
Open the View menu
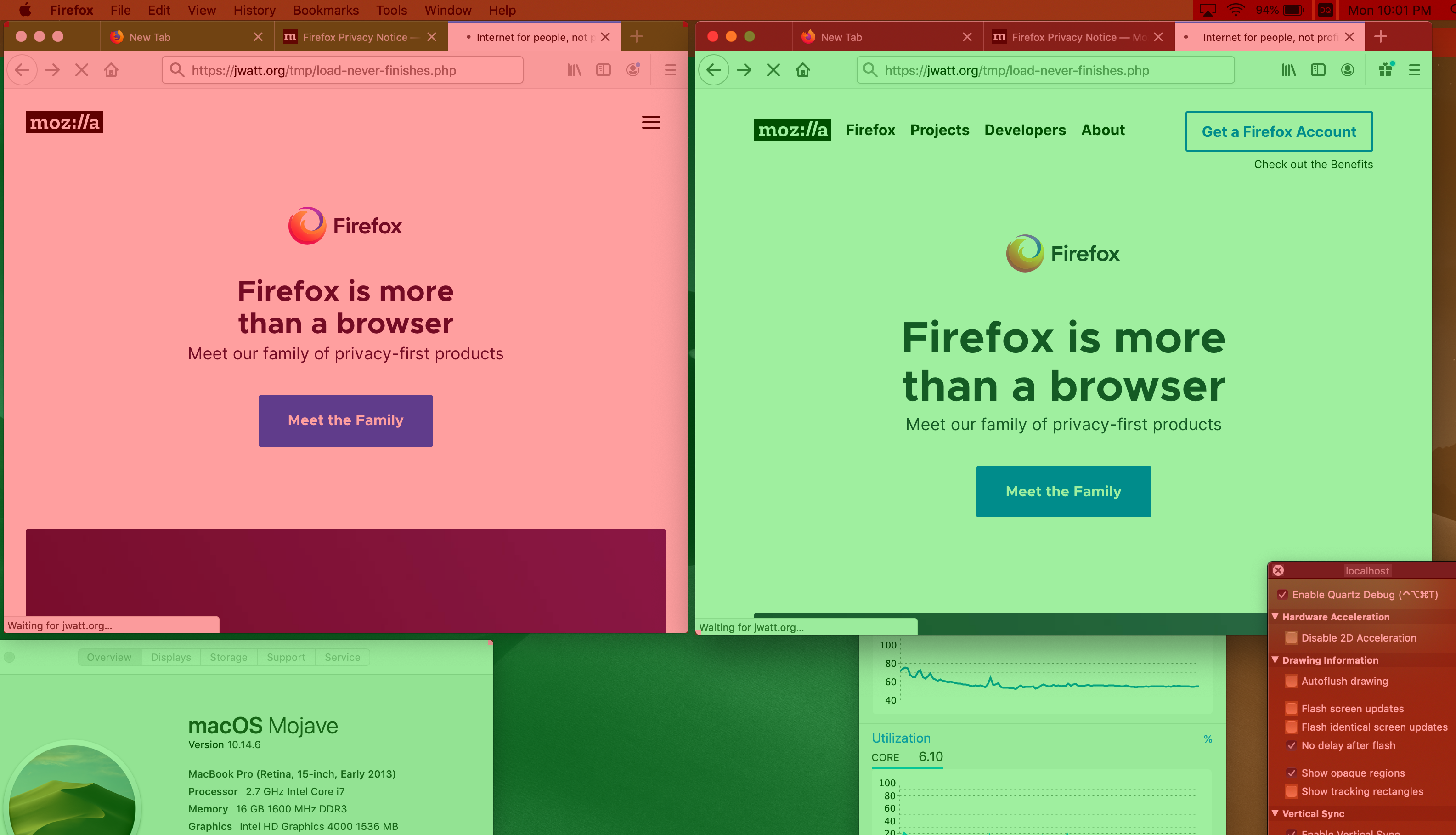202,10
